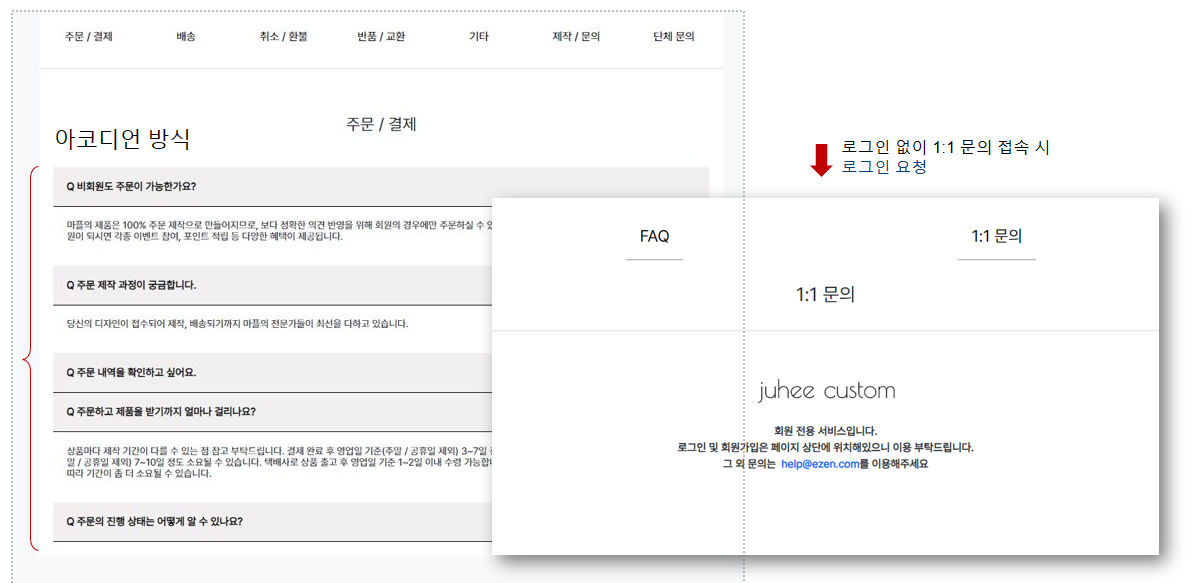Image resolution: width=1194 pixels, height=583 pixels.
Task: Open the 제작/문의 tab
Action: point(576,37)
